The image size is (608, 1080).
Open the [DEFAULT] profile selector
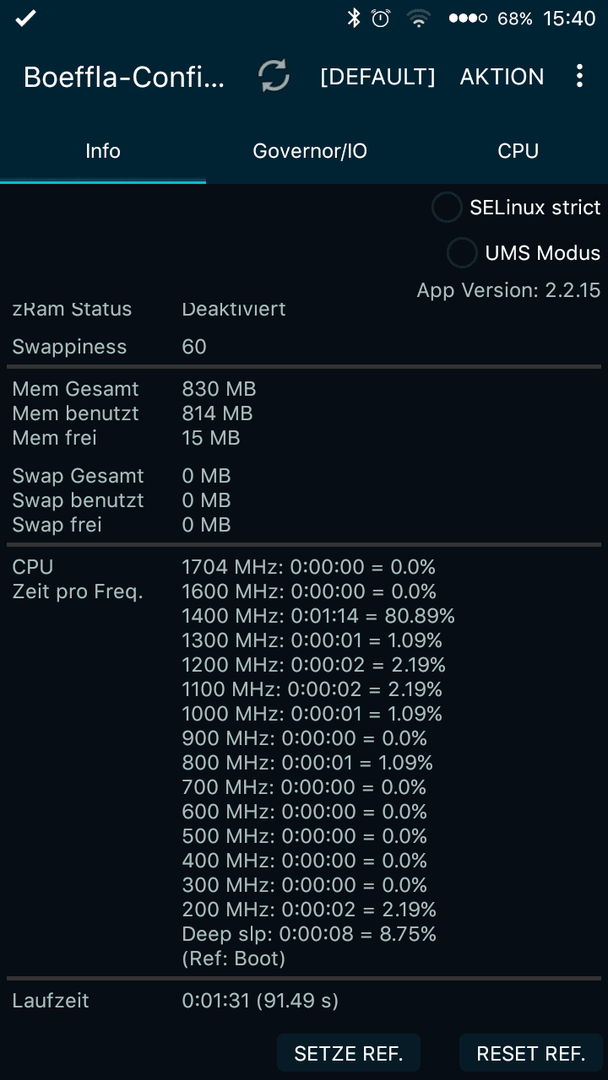tap(377, 76)
